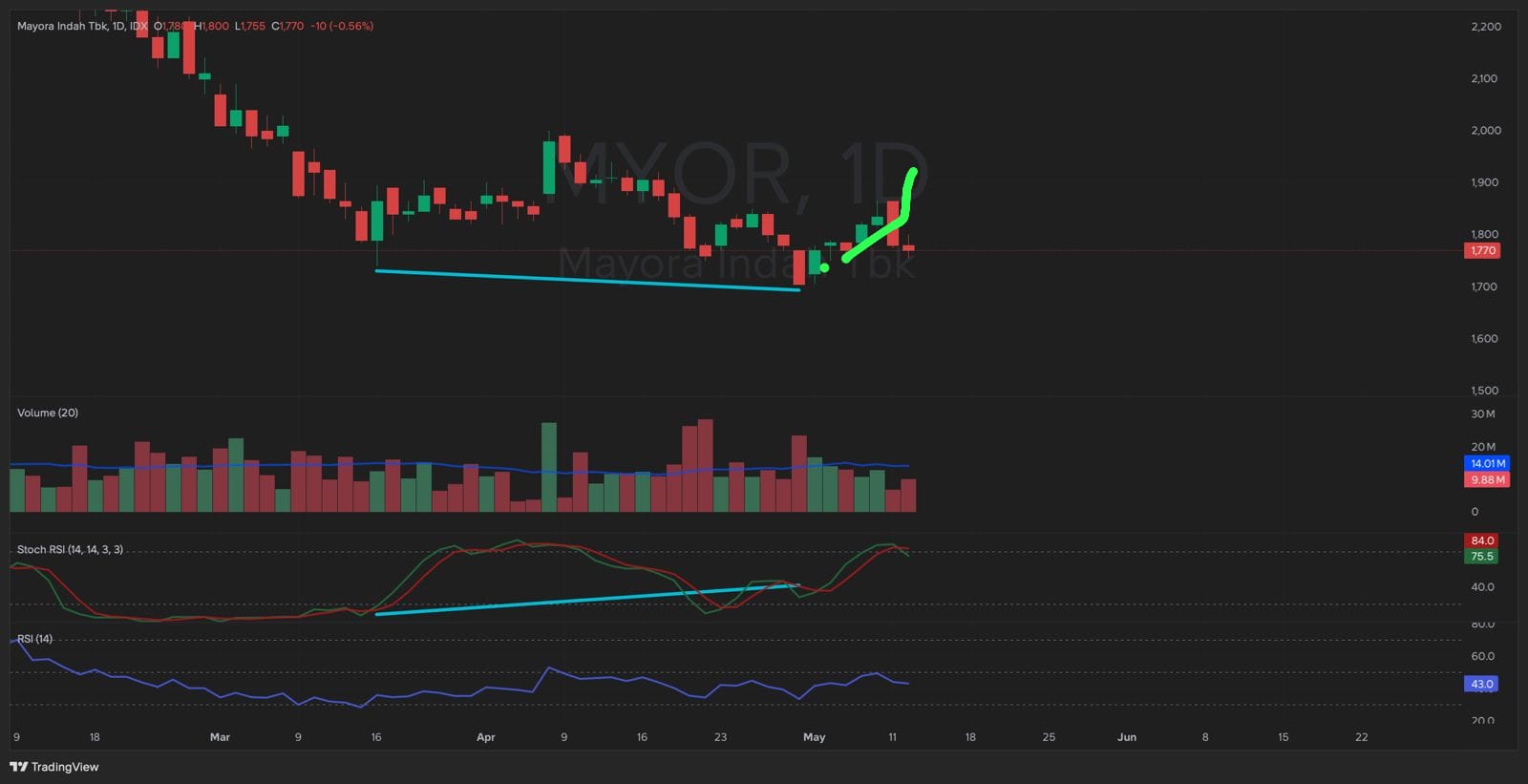Click the May label on the time axis

pos(815,737)
